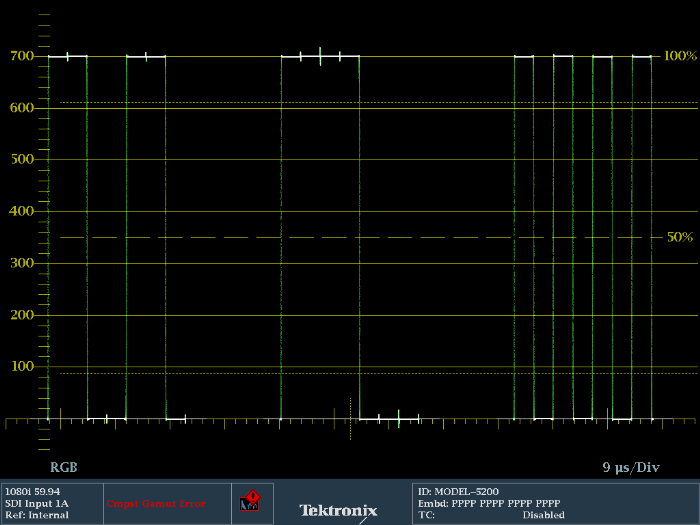Click the dotted vertical cursor near baseline
The image size is (700, 525).
click(x=350, y=419)
